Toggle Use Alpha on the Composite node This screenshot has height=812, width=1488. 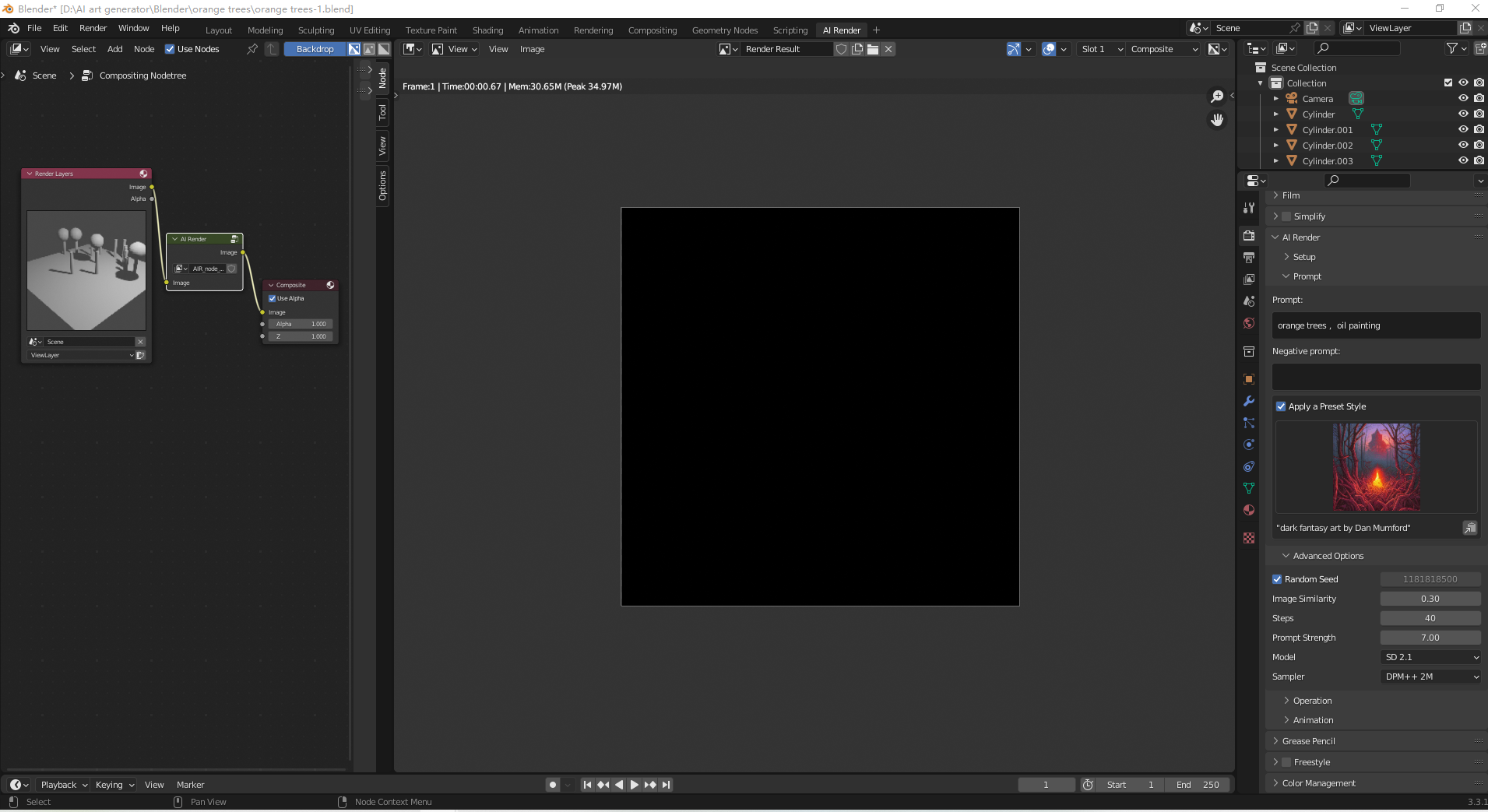(x=272, y=297)
